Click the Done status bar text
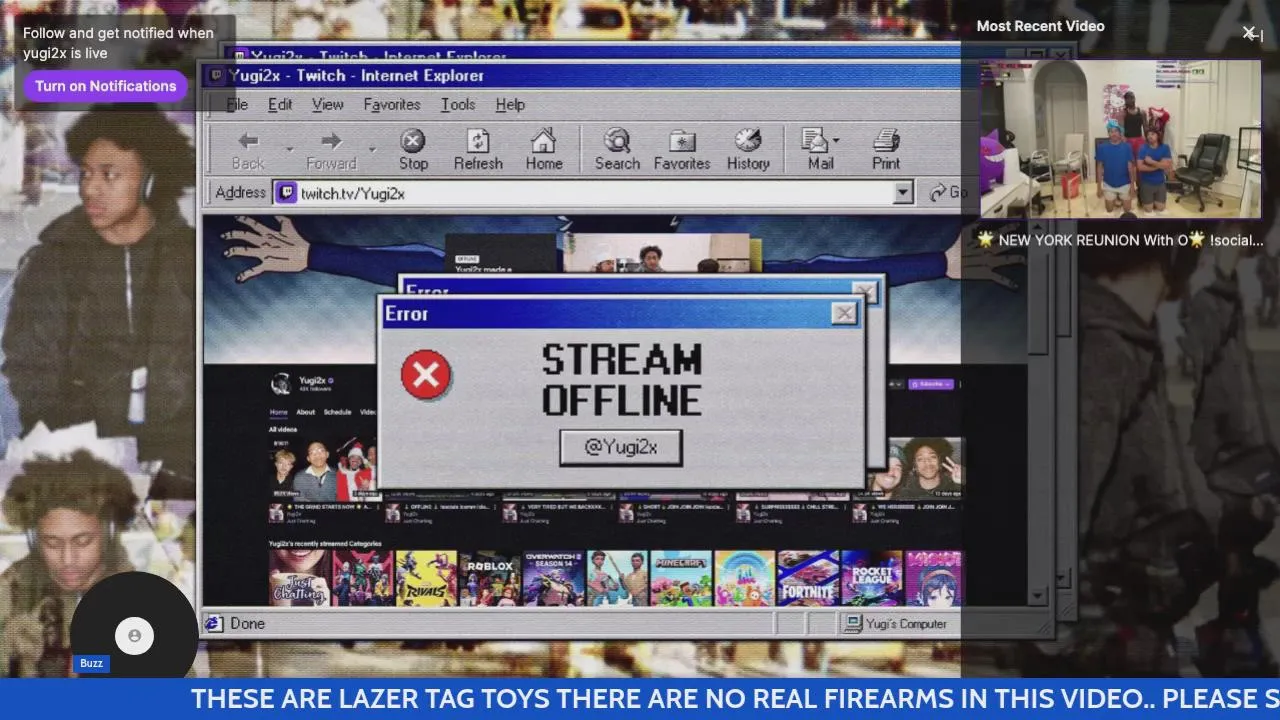The width and height of the screenshot is (1280, 720). (x=247, y=623)
